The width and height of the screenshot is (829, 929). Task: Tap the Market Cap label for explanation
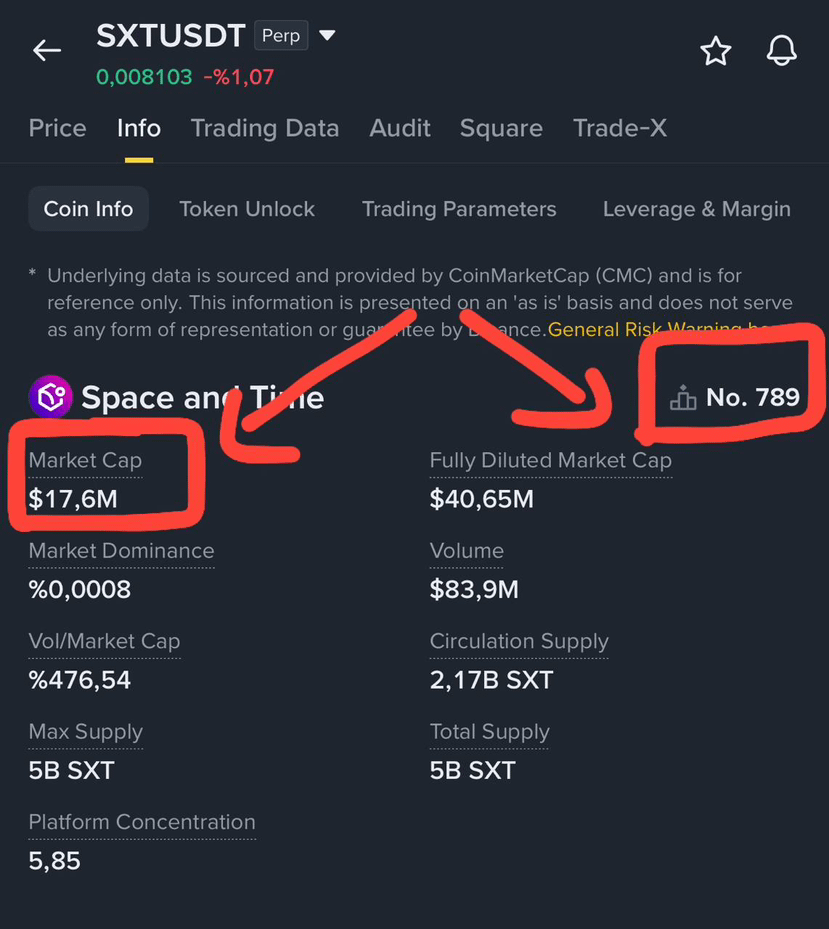tap(85, 460)
